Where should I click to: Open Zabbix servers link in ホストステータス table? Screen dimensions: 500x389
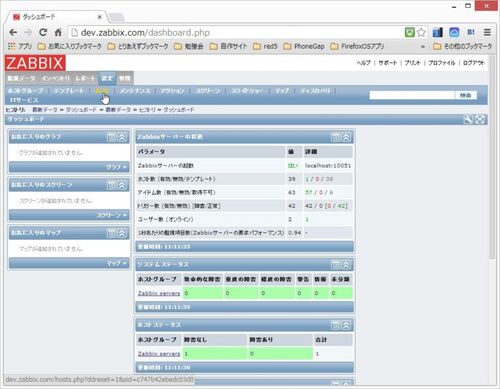pos(159,354)
